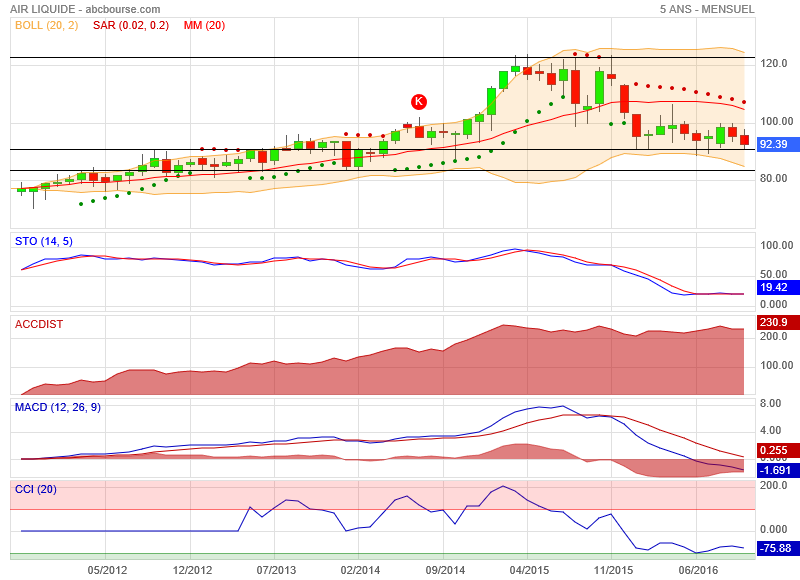Click the 8.00 MACD axis label
Screen dimensions: 800x580
point(770,403)
